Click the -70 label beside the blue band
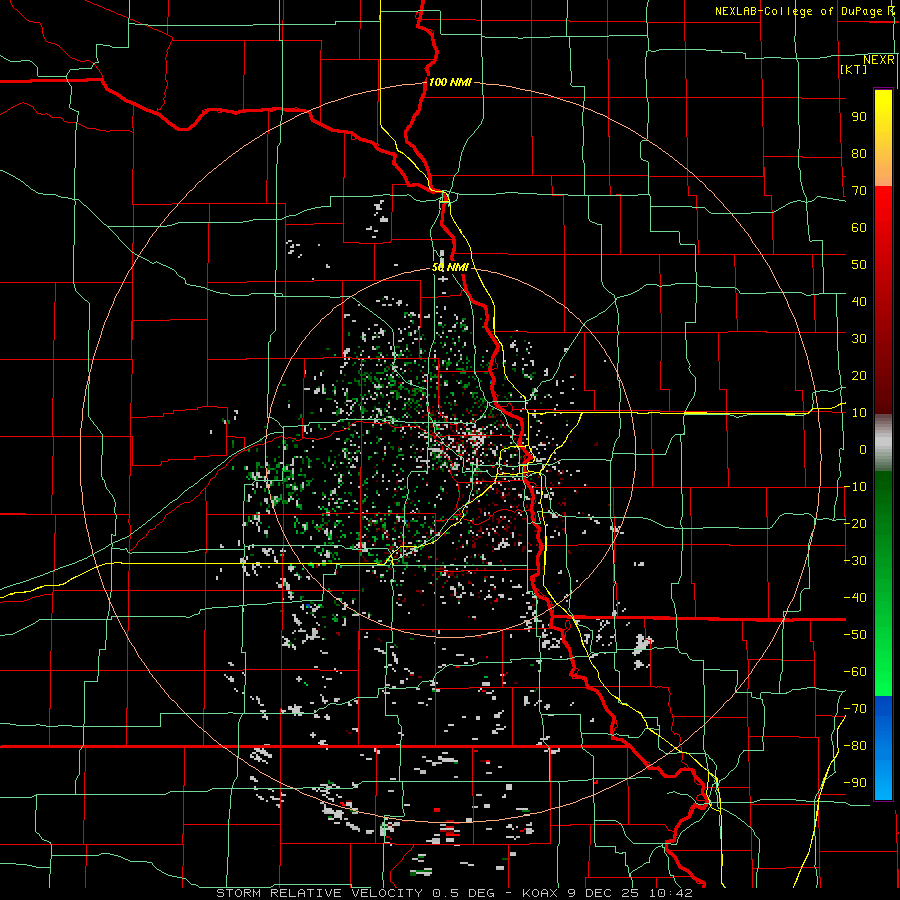The image size is (900, 900). click(855, 708)
